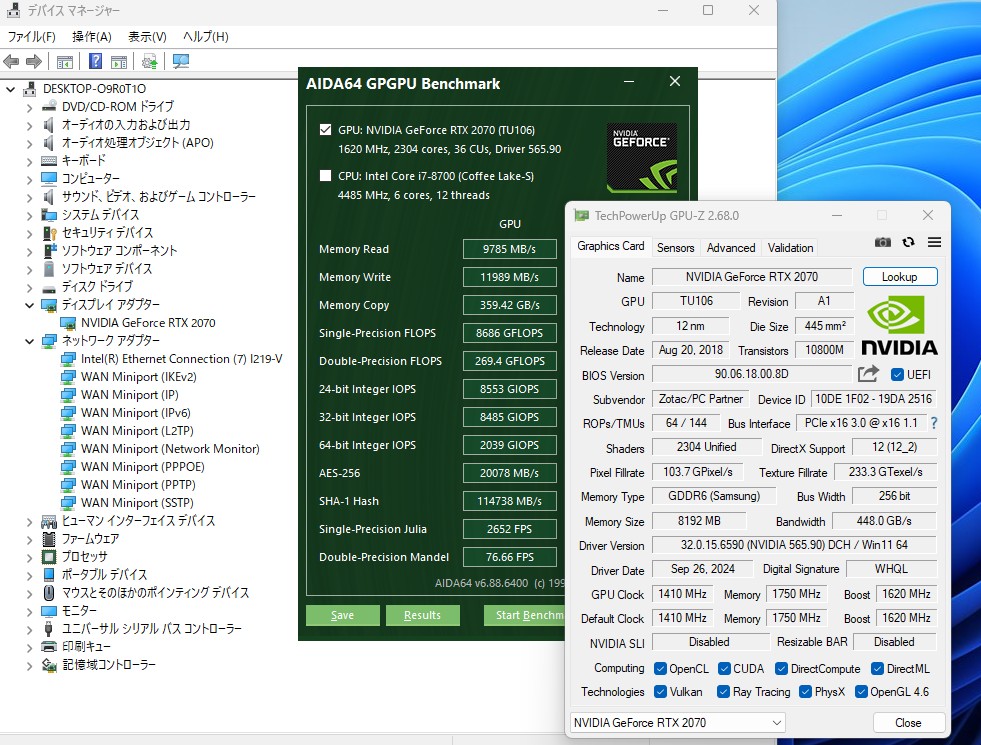Select NVIDIA GeForce RTX 2070 in device tree
The width and height of the screenshot is (981, 745).
148,323
